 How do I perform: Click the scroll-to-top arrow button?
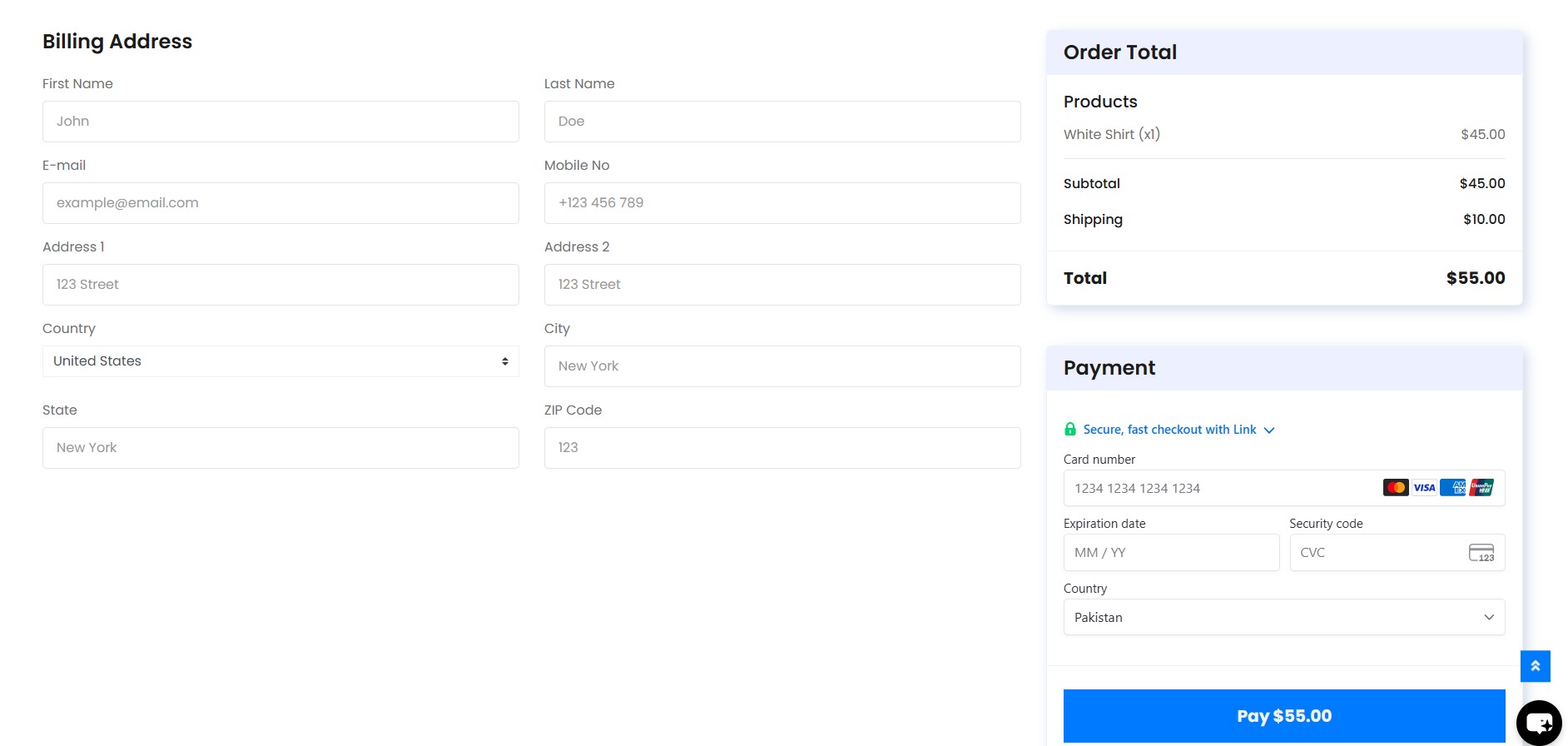coord(1535,666)
